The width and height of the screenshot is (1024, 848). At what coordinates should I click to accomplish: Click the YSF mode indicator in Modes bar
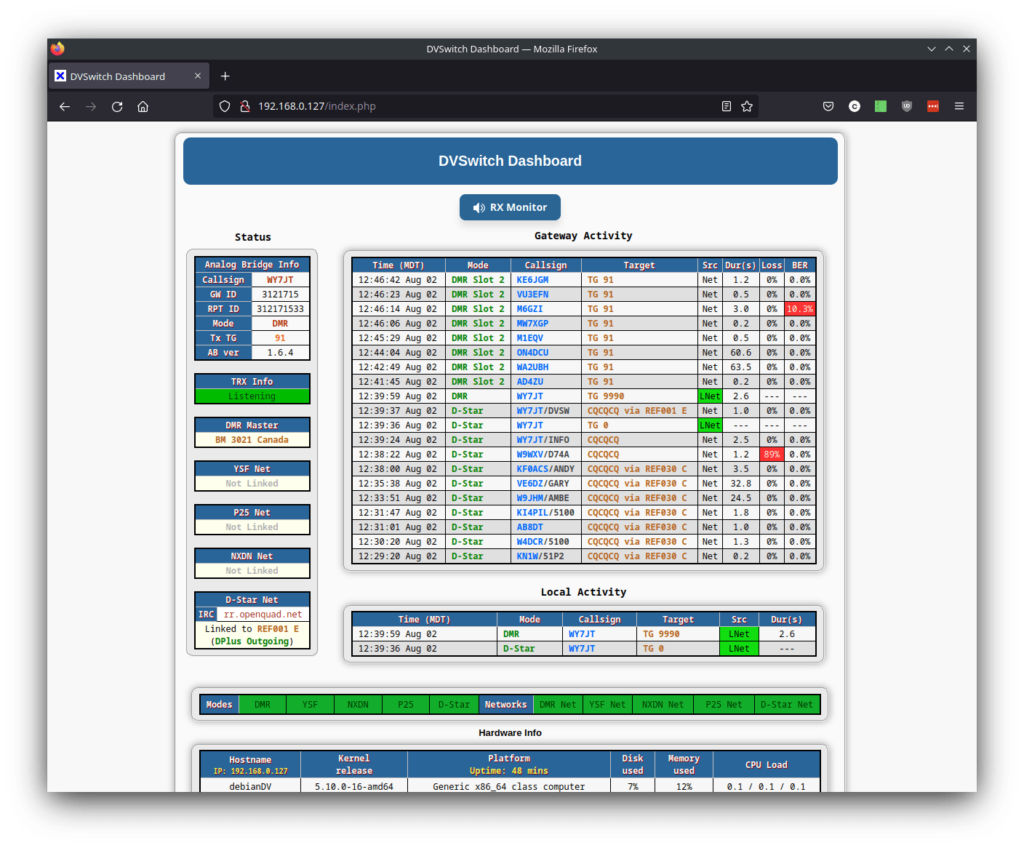pyautogui.click(x=310, y=704)
